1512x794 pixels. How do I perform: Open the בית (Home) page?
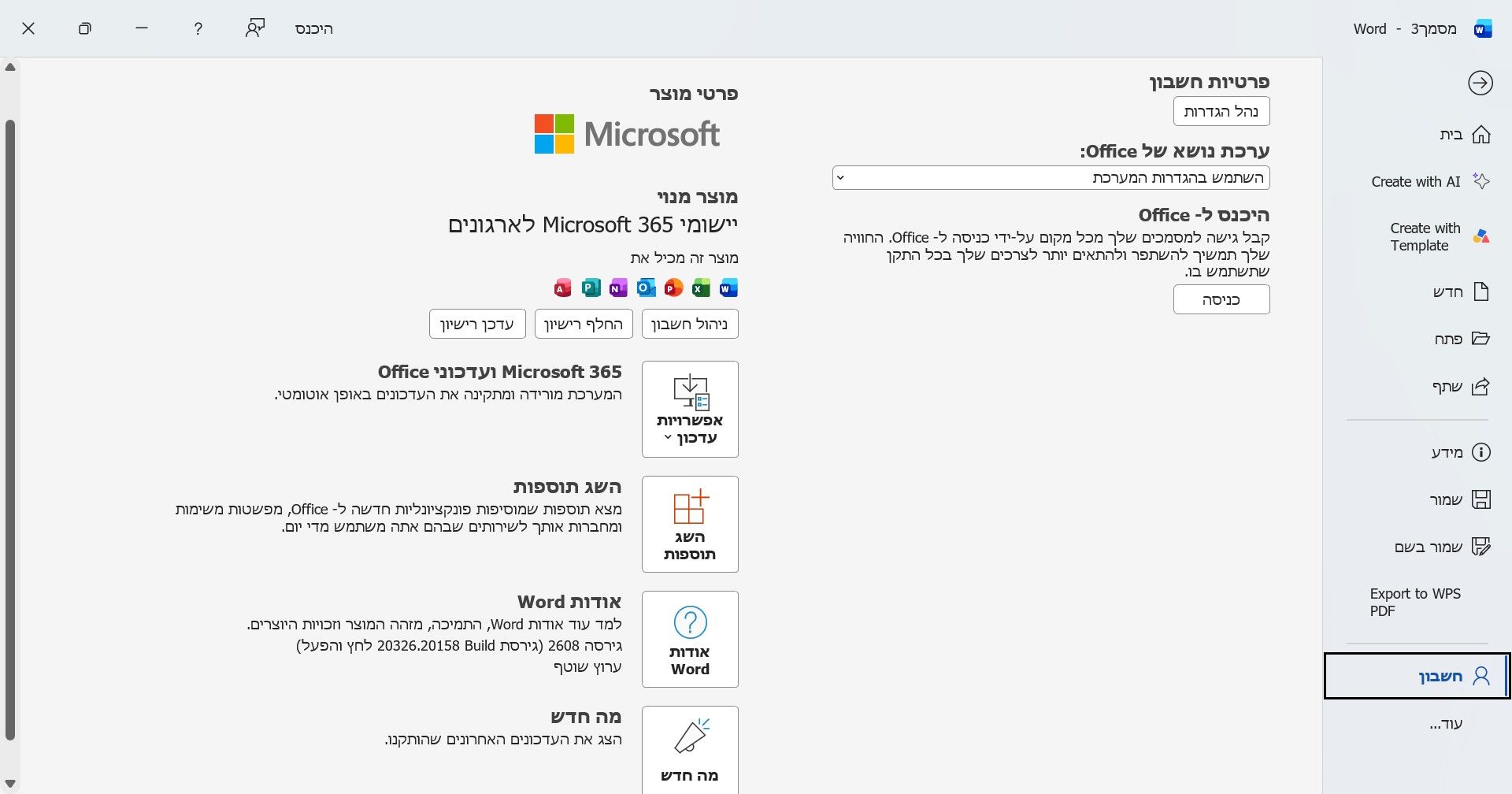(1417, 135)
